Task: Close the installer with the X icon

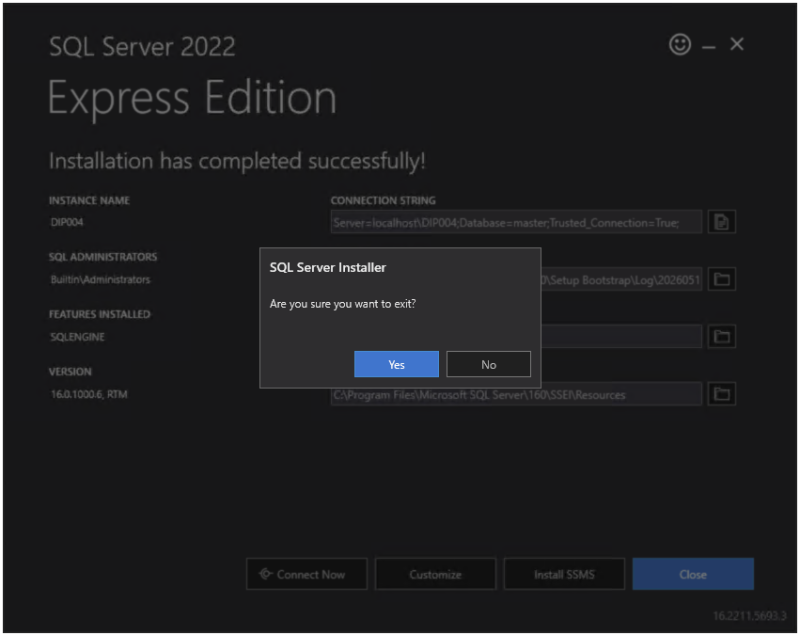Action: point(737,44)
